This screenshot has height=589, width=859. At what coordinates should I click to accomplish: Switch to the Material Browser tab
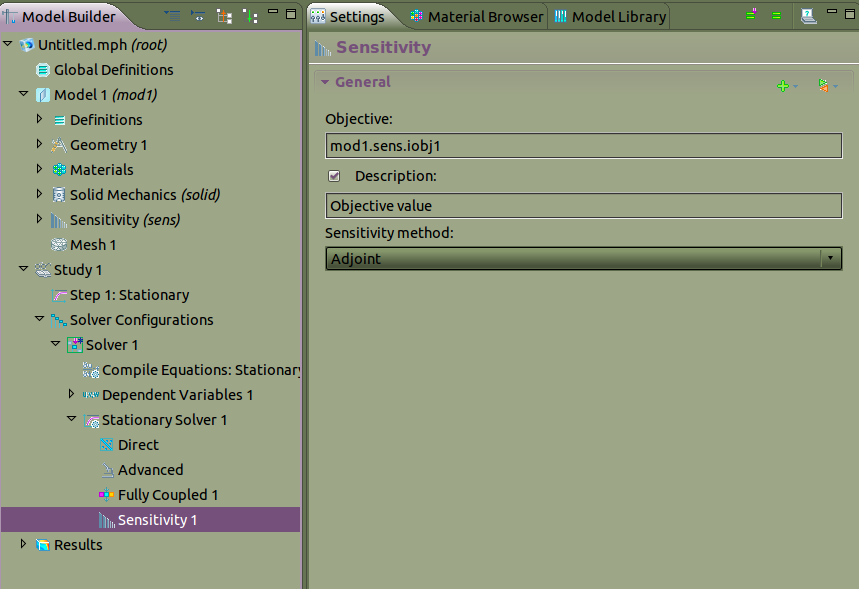click(x=476, y=17)
